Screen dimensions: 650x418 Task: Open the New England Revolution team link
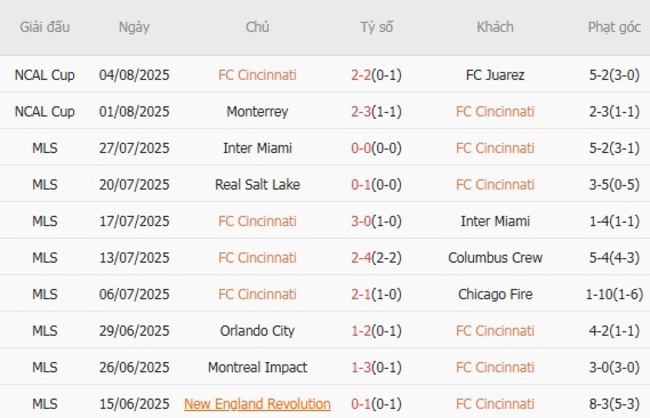[257, 404]
